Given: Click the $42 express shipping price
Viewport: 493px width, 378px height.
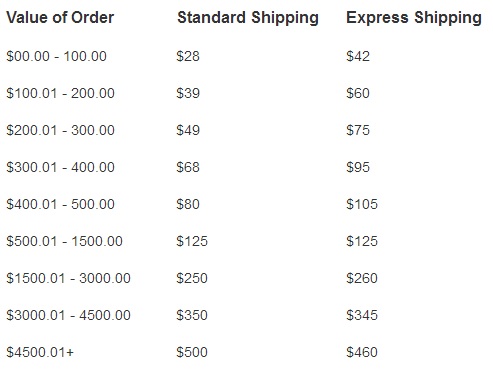Looking at the screenshot, I should (x=358, y=56).
